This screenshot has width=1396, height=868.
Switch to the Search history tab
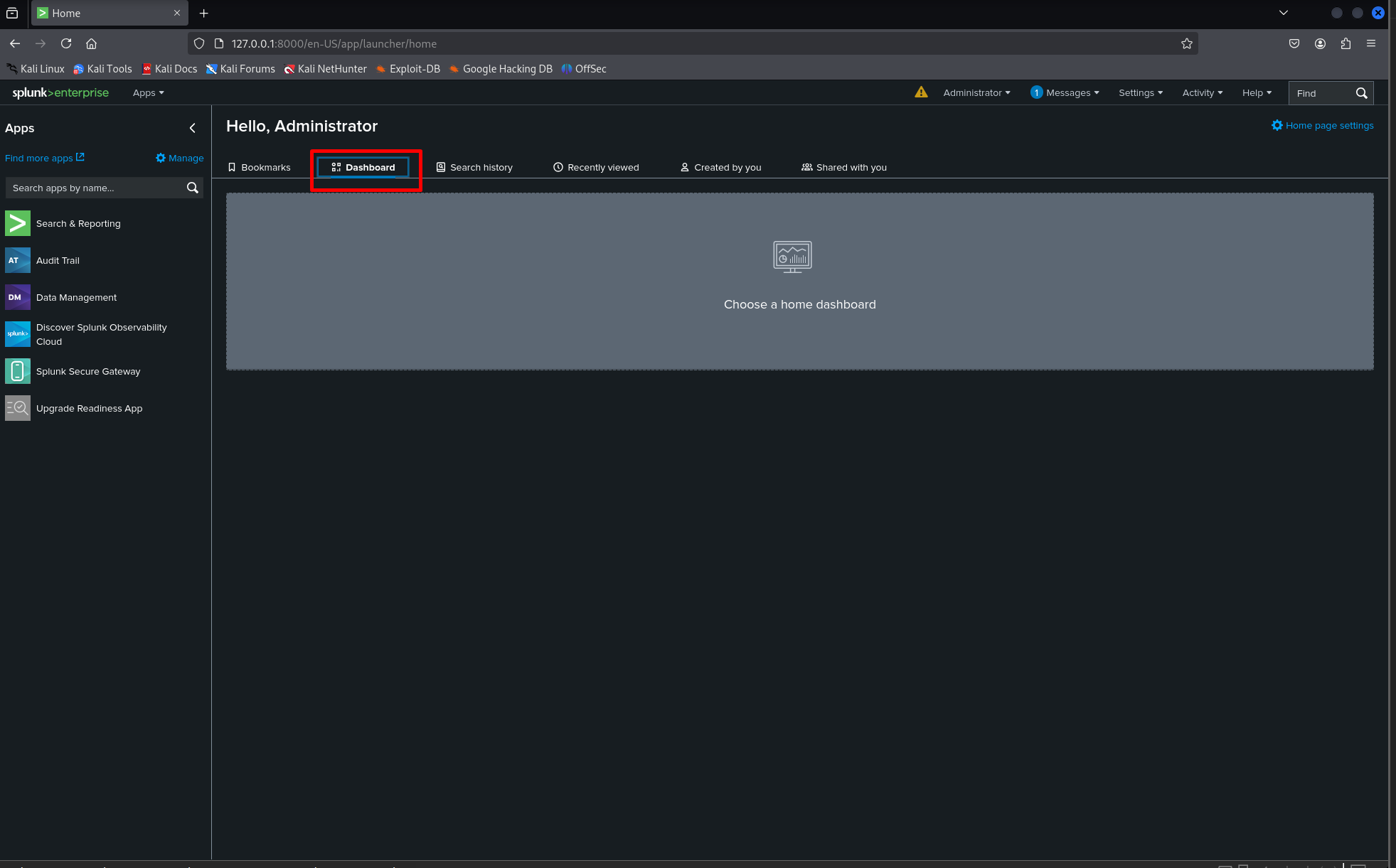(x=481, y=167)
